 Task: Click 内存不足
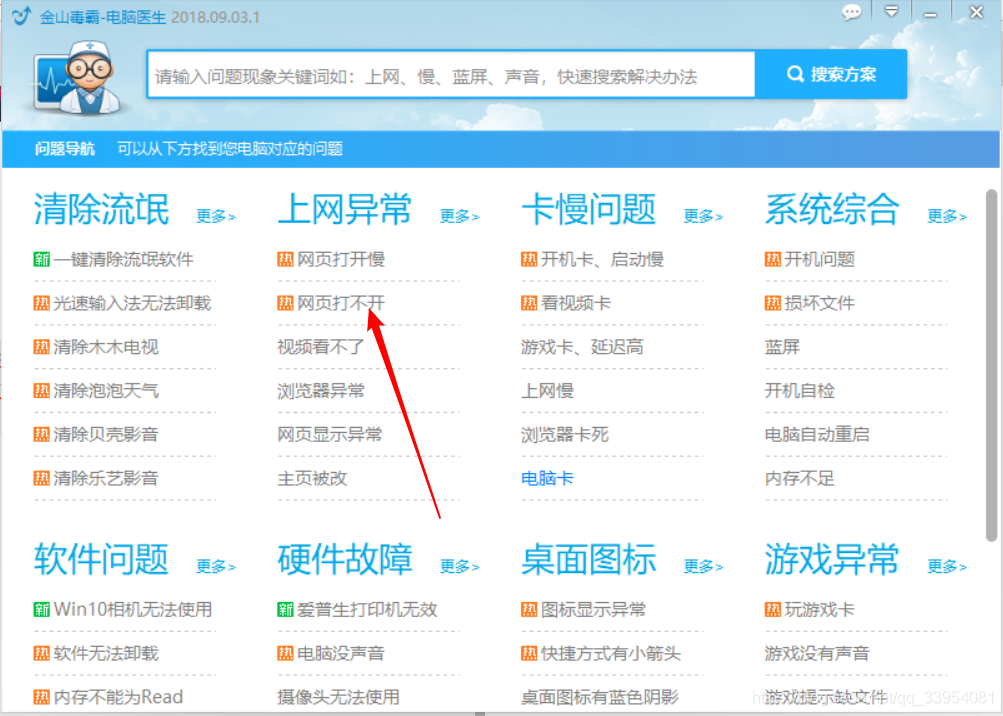tap(800, 479)
